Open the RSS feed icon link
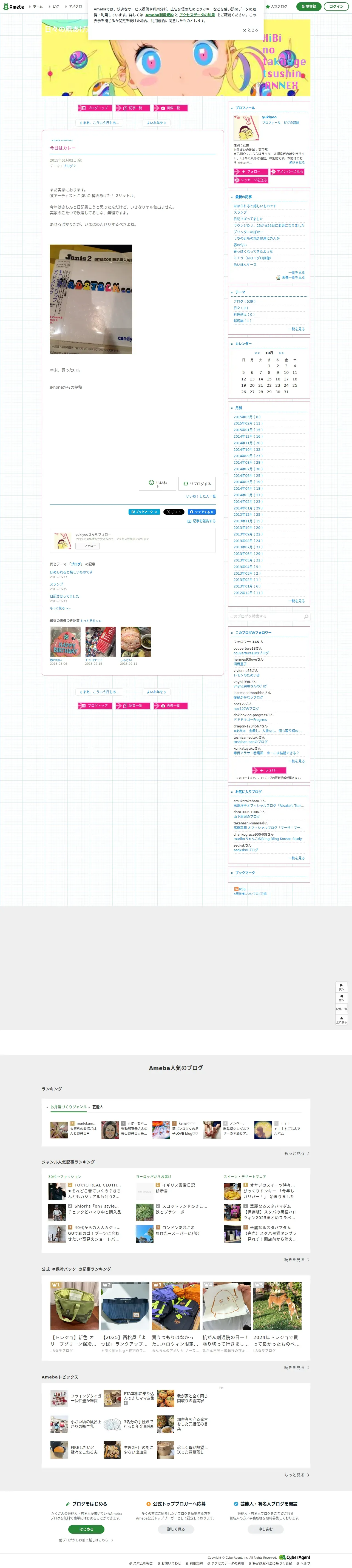352x1568 pixels. click(x=239, y=889)
